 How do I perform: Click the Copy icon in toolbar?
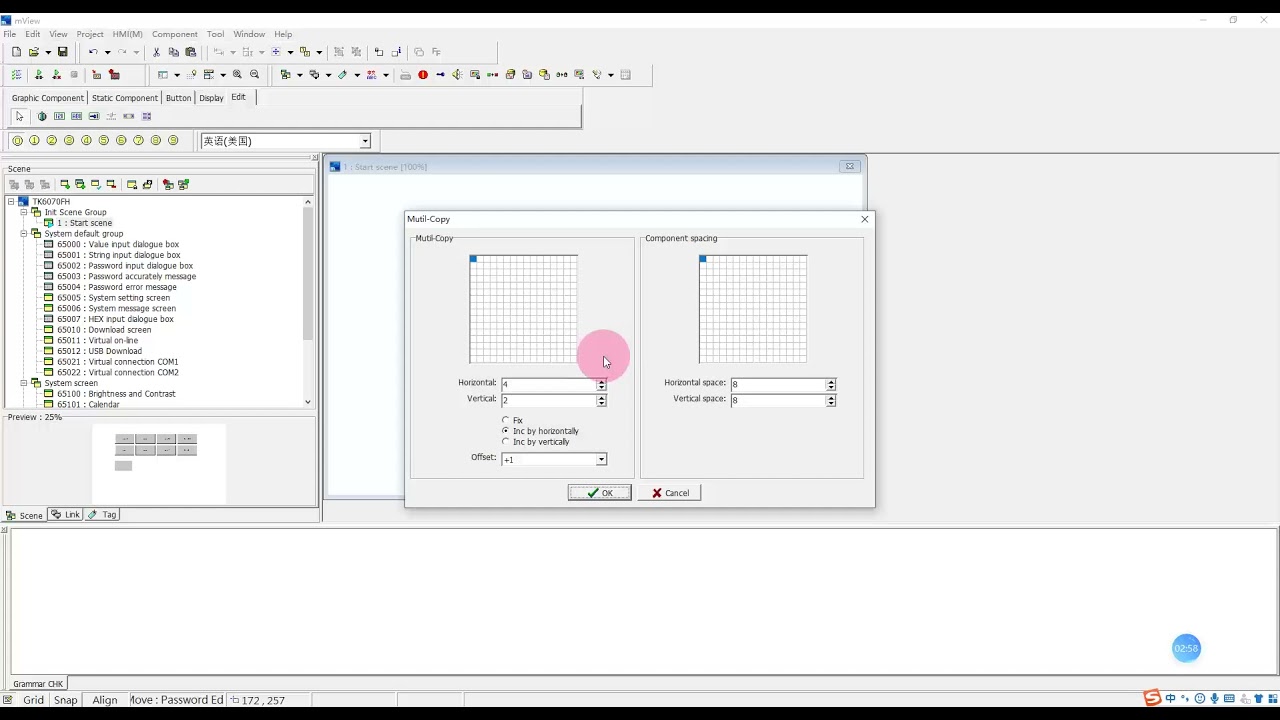click(173, 52)
